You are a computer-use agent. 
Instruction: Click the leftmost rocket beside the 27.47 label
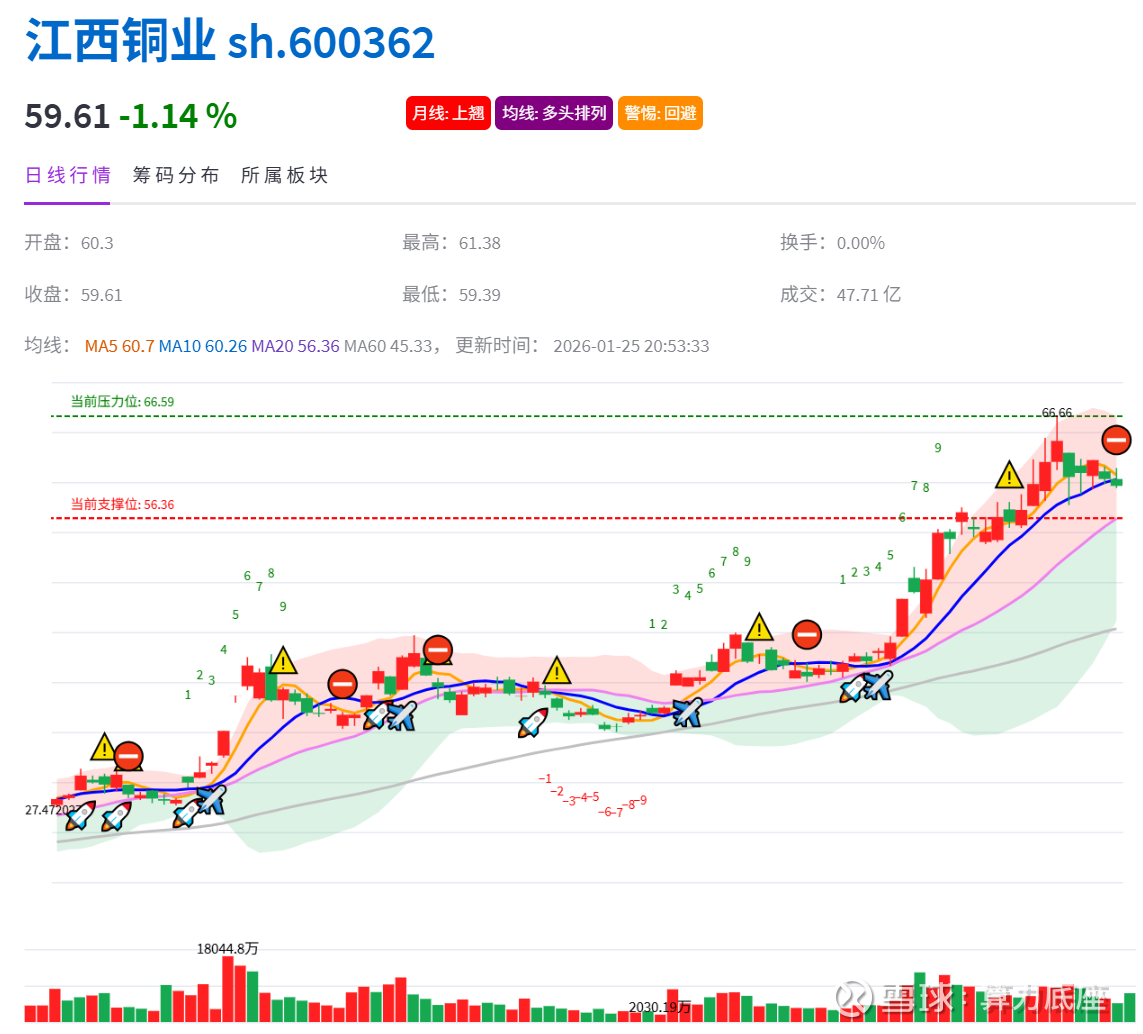(x=80, y=816)
